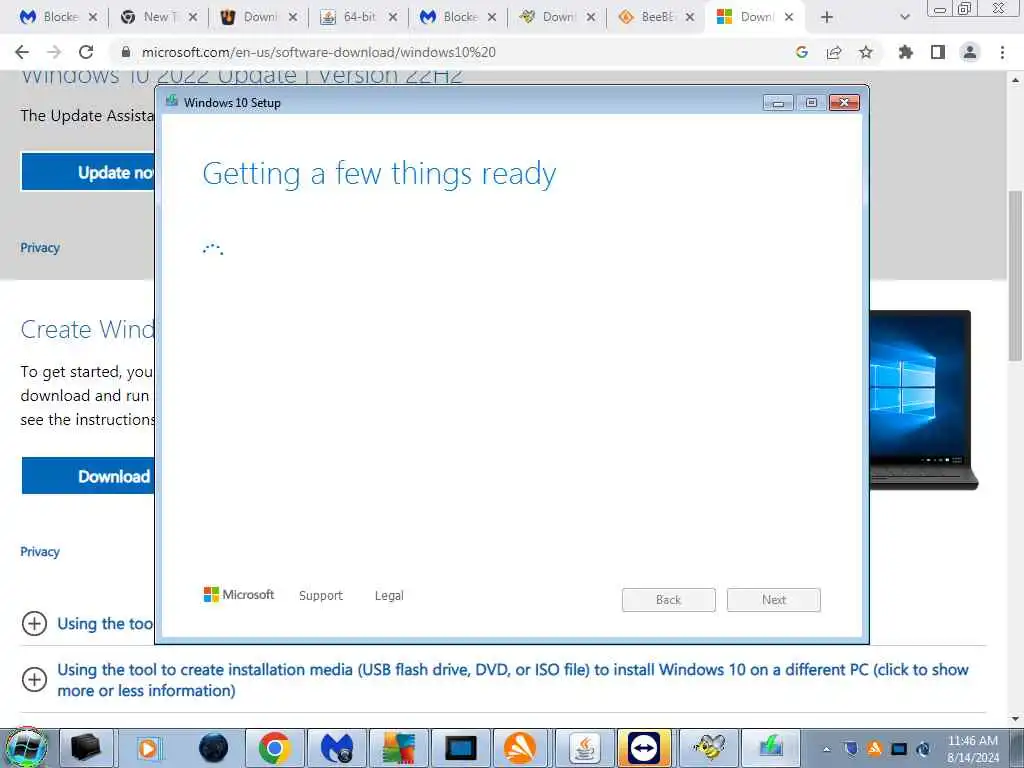This screenshot has height=768, width=1024.
Task: Open the Chrome extensions puzzle icon
Action: [906, 52]
